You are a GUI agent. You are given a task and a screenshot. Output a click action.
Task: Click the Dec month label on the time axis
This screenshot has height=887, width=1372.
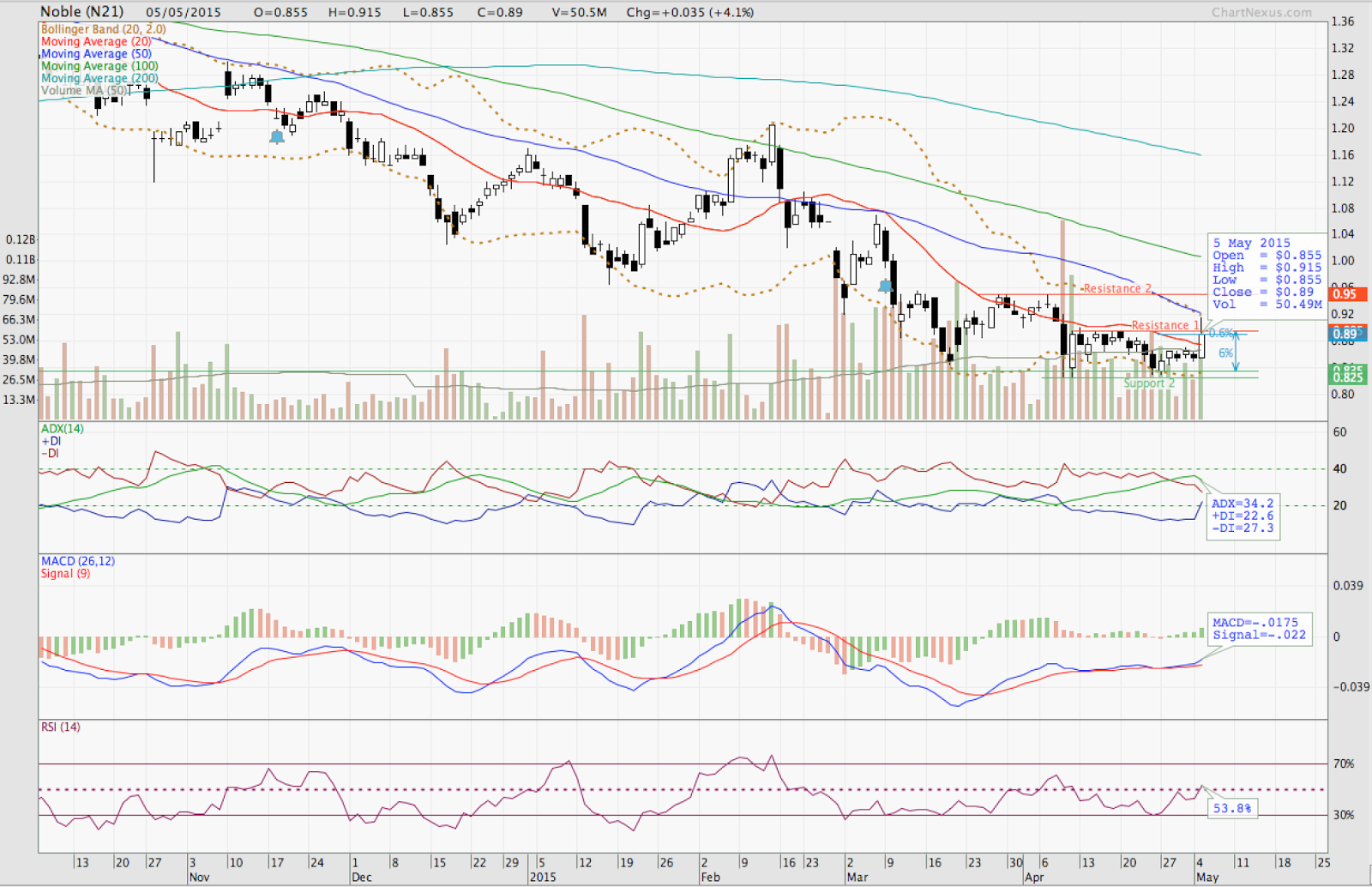click(x=362, y=877)
